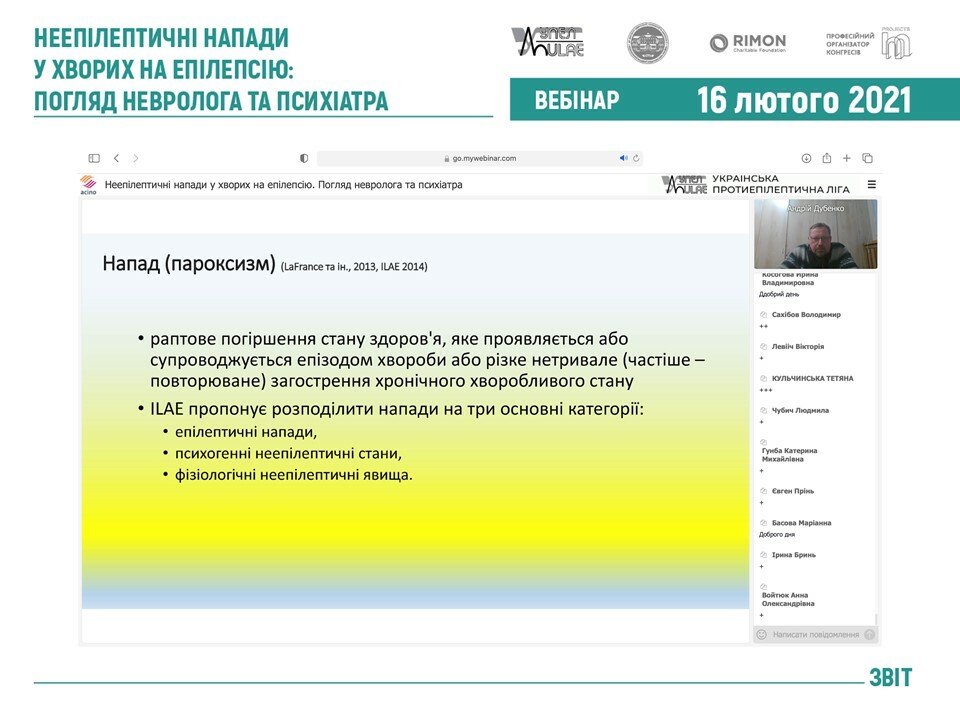
Task: Mute the tab audio speaker icon
Action: (623, 158)
